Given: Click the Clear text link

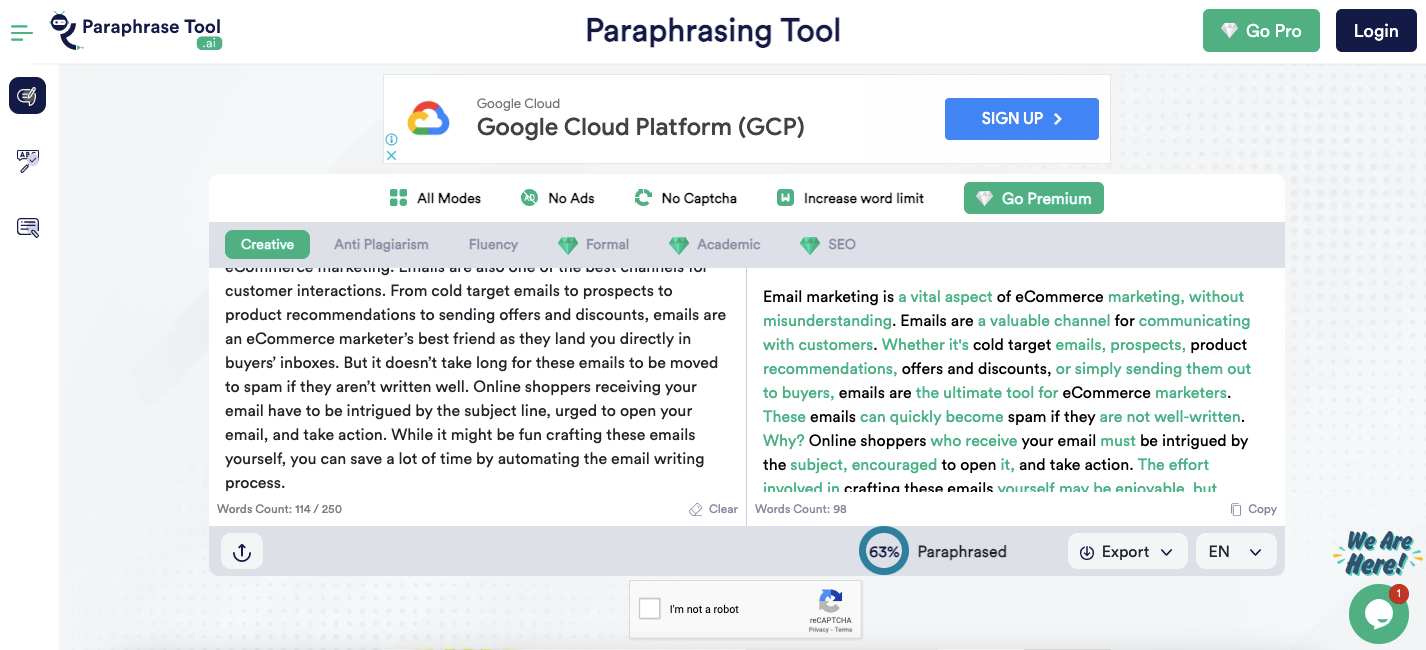Looking at the screenshot, I should [723, 509].
